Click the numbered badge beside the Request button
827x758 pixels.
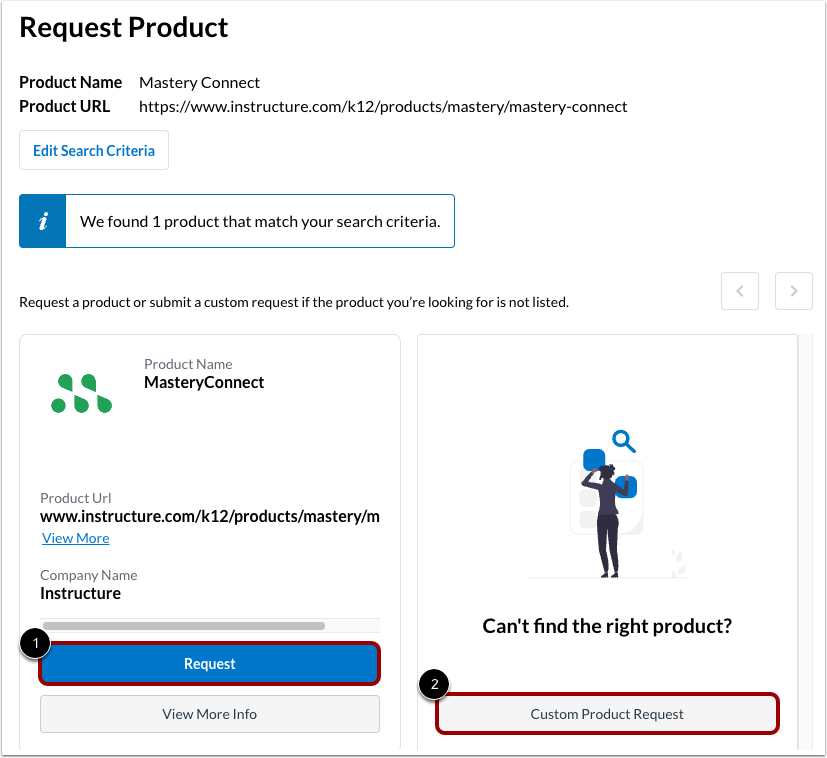click(x=35, y=643)
